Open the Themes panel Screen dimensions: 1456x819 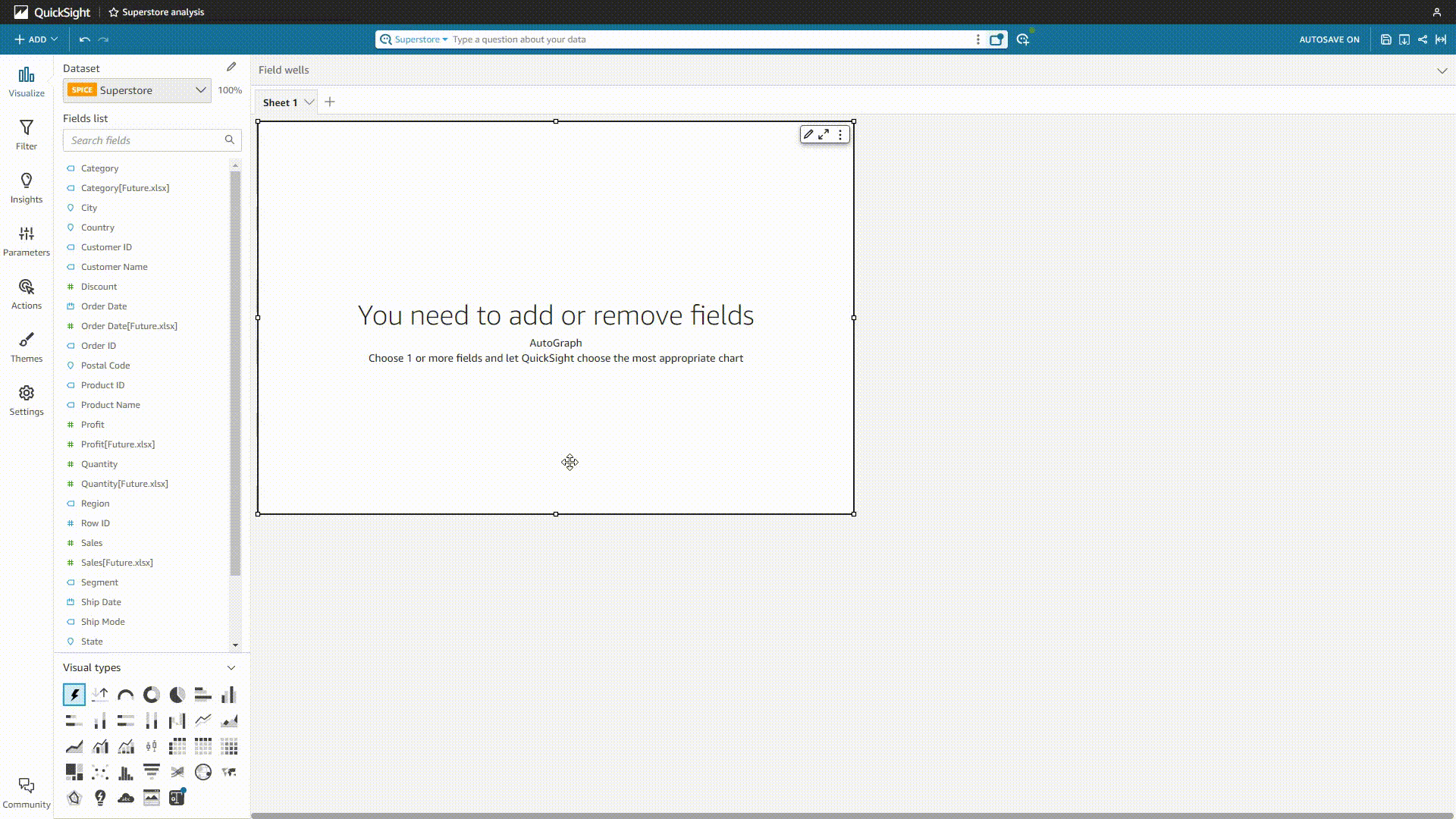tap(26, 346)
